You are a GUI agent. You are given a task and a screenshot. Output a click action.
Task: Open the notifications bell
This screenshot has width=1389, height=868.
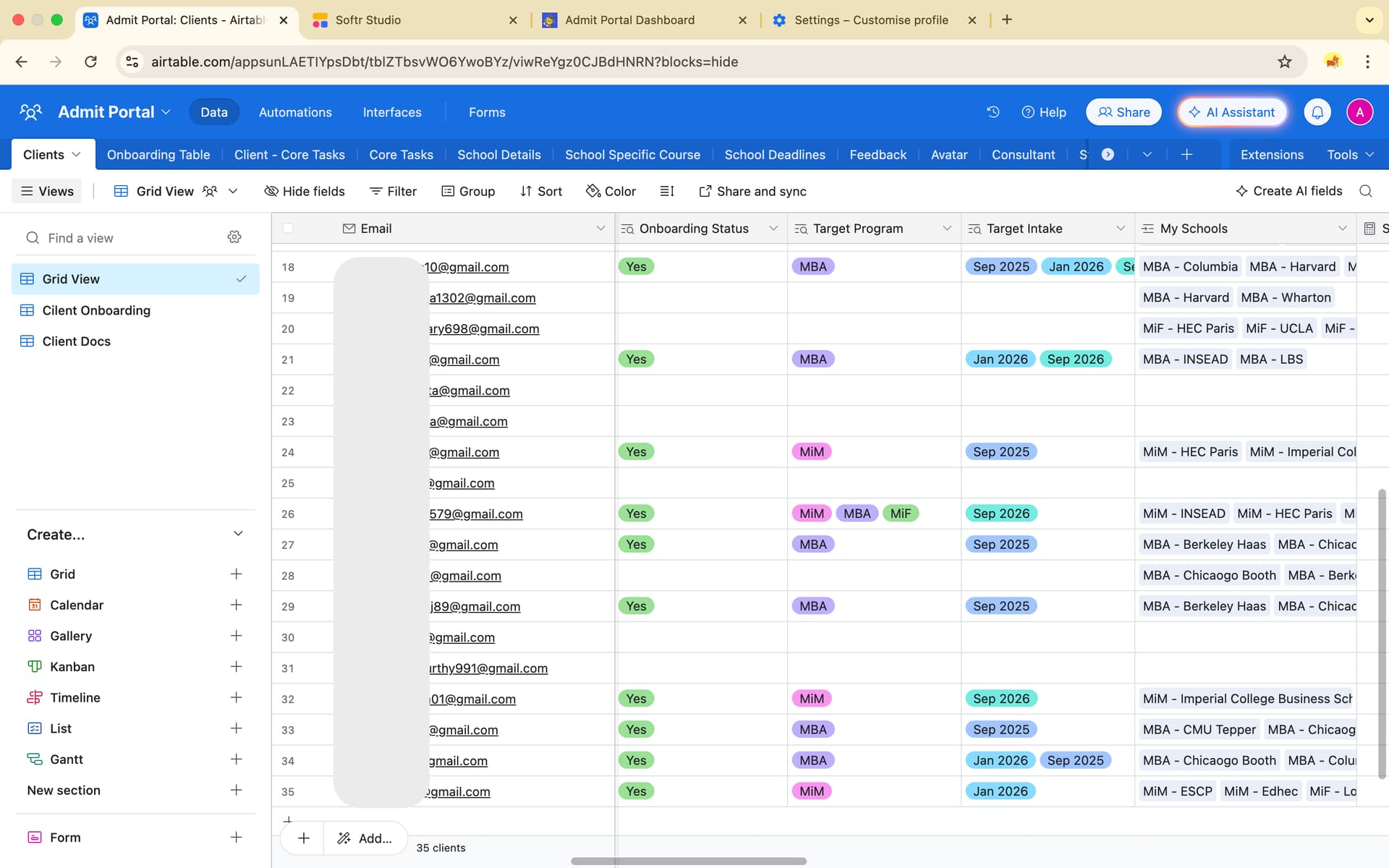point(1317,112)
